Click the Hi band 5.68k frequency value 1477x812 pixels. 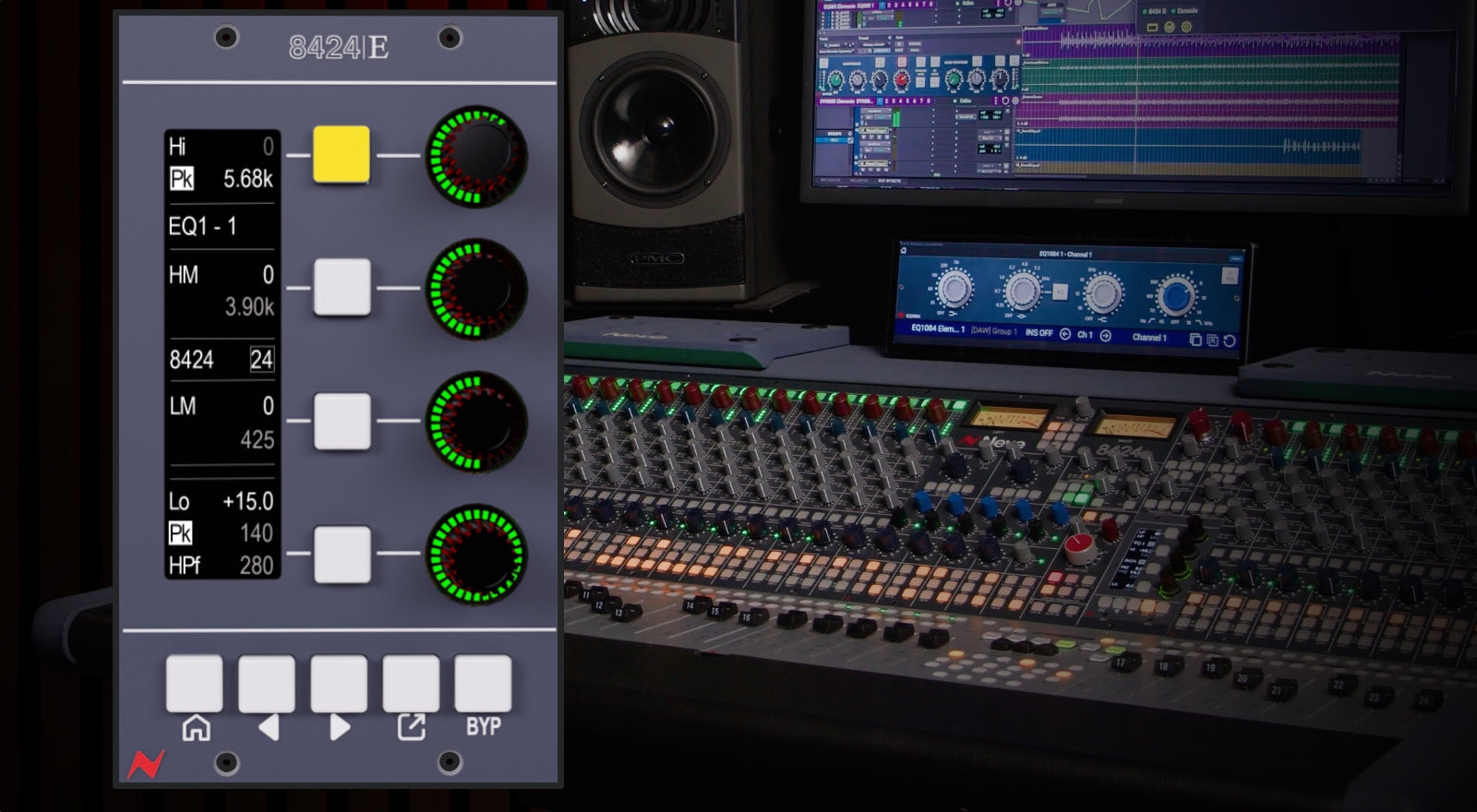248,178
